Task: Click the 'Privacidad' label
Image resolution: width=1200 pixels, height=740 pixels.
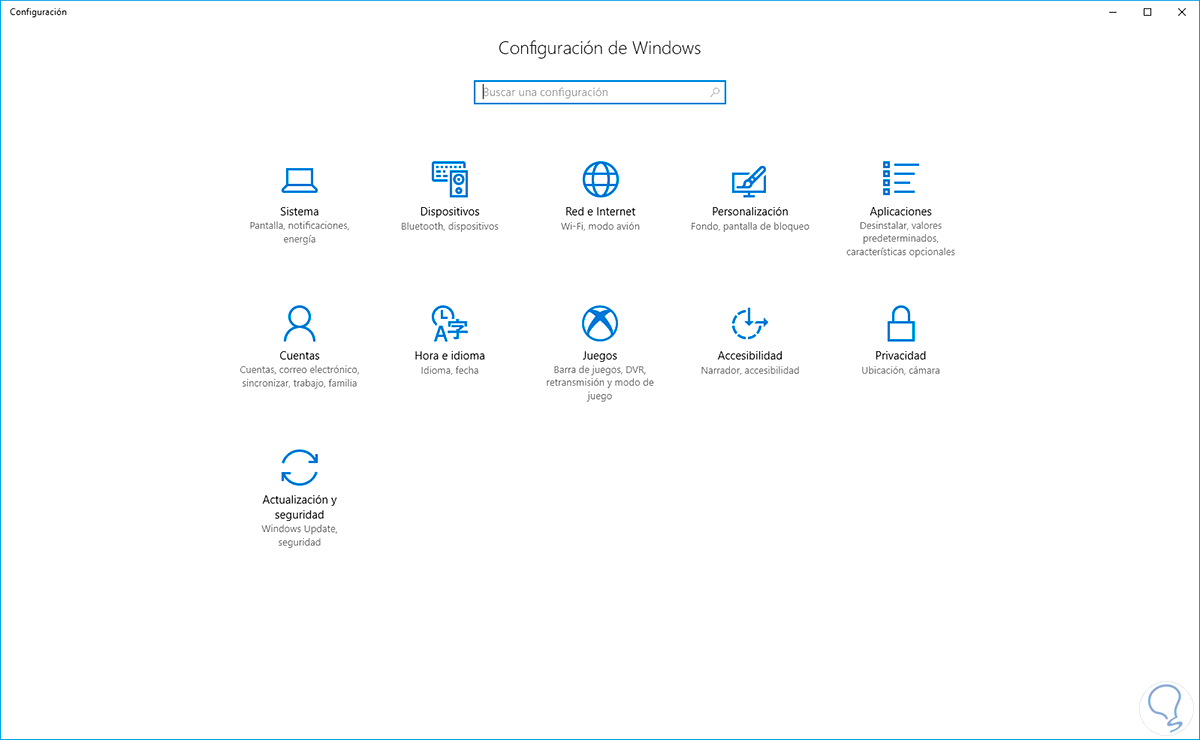Action: (900, 356)
